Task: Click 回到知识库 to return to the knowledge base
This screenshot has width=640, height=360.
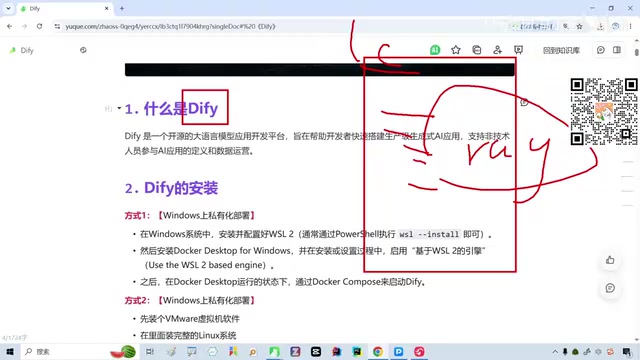Action: [561, 50]
